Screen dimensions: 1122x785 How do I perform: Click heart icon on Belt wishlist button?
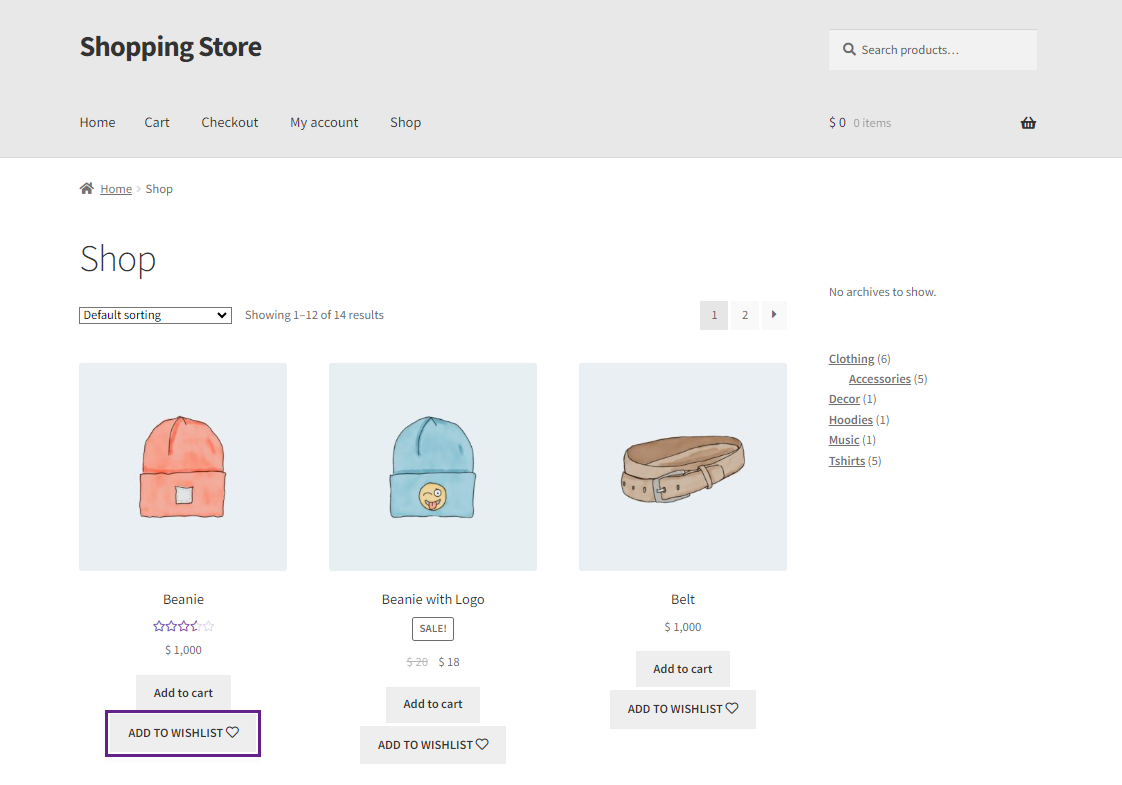click(732, 708)
